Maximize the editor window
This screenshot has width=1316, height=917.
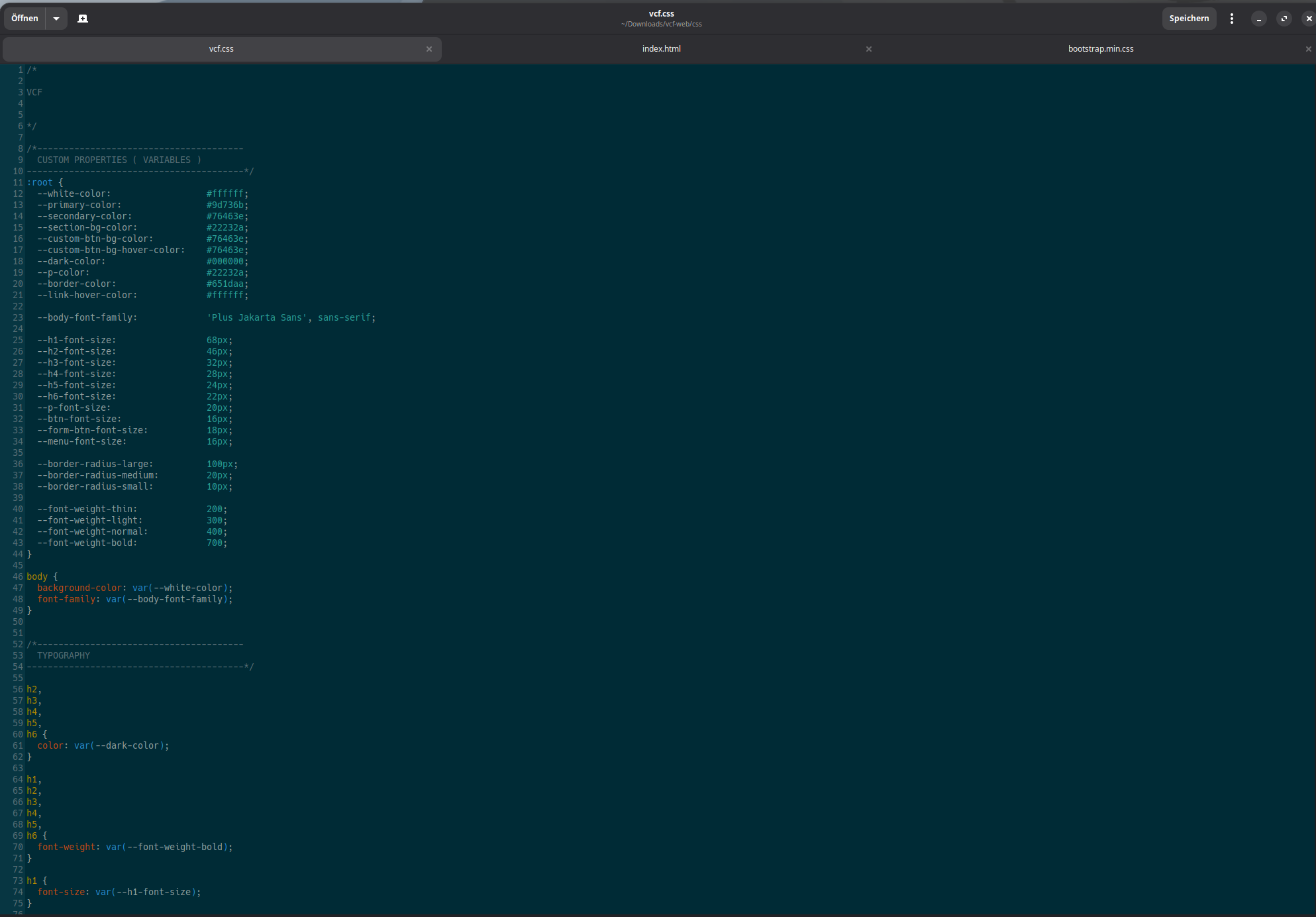[1284, 19]
